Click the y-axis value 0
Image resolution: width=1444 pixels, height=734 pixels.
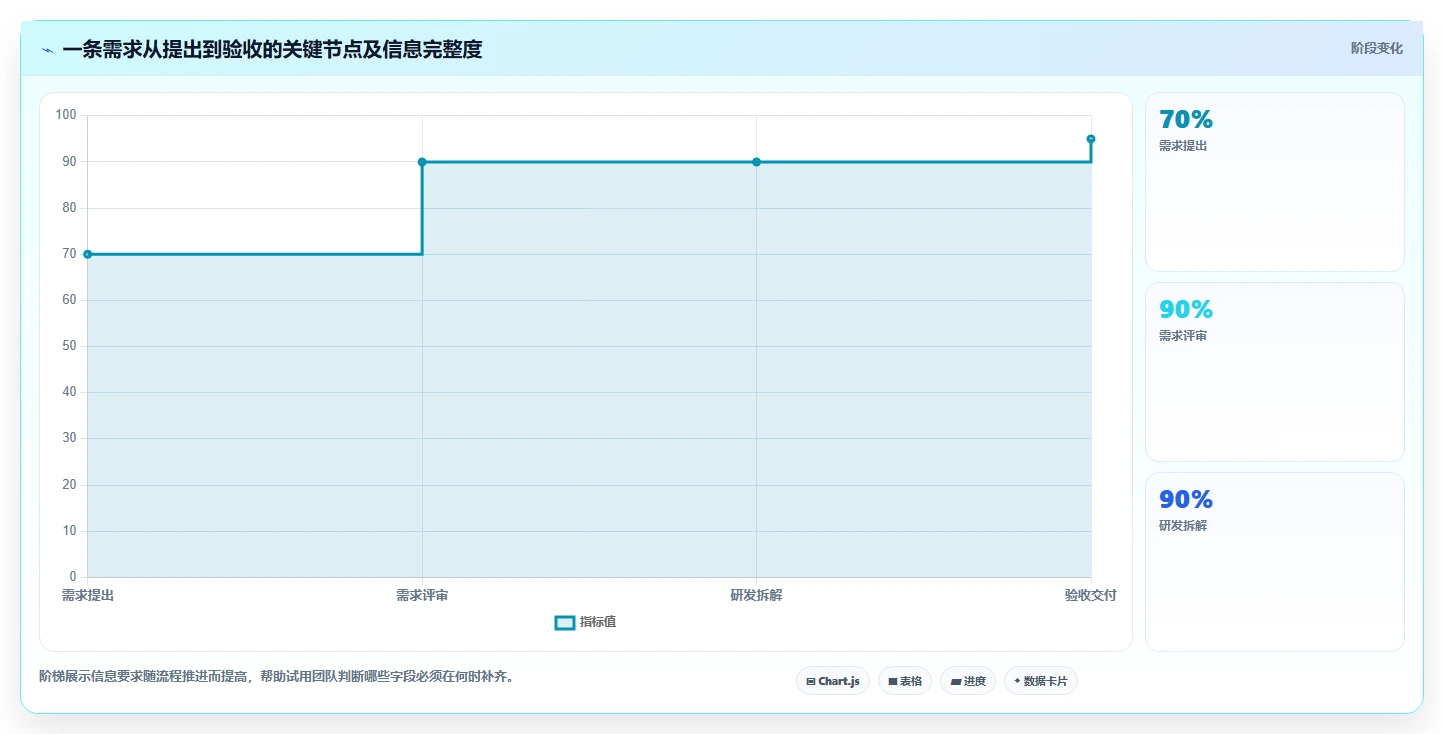point(73,577)
